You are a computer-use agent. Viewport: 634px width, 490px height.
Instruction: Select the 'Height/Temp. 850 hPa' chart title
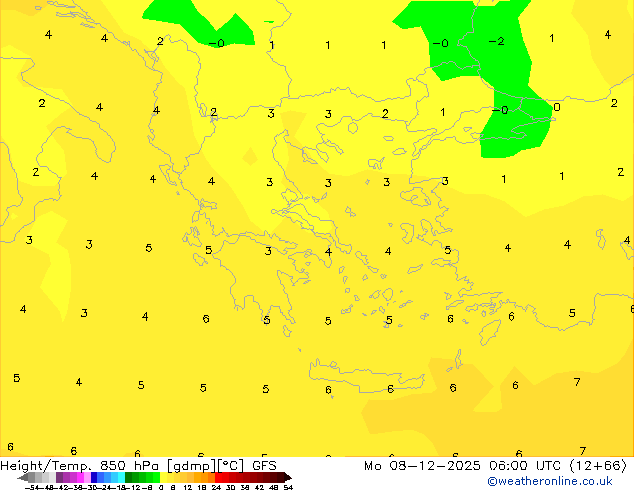[80, 466]
